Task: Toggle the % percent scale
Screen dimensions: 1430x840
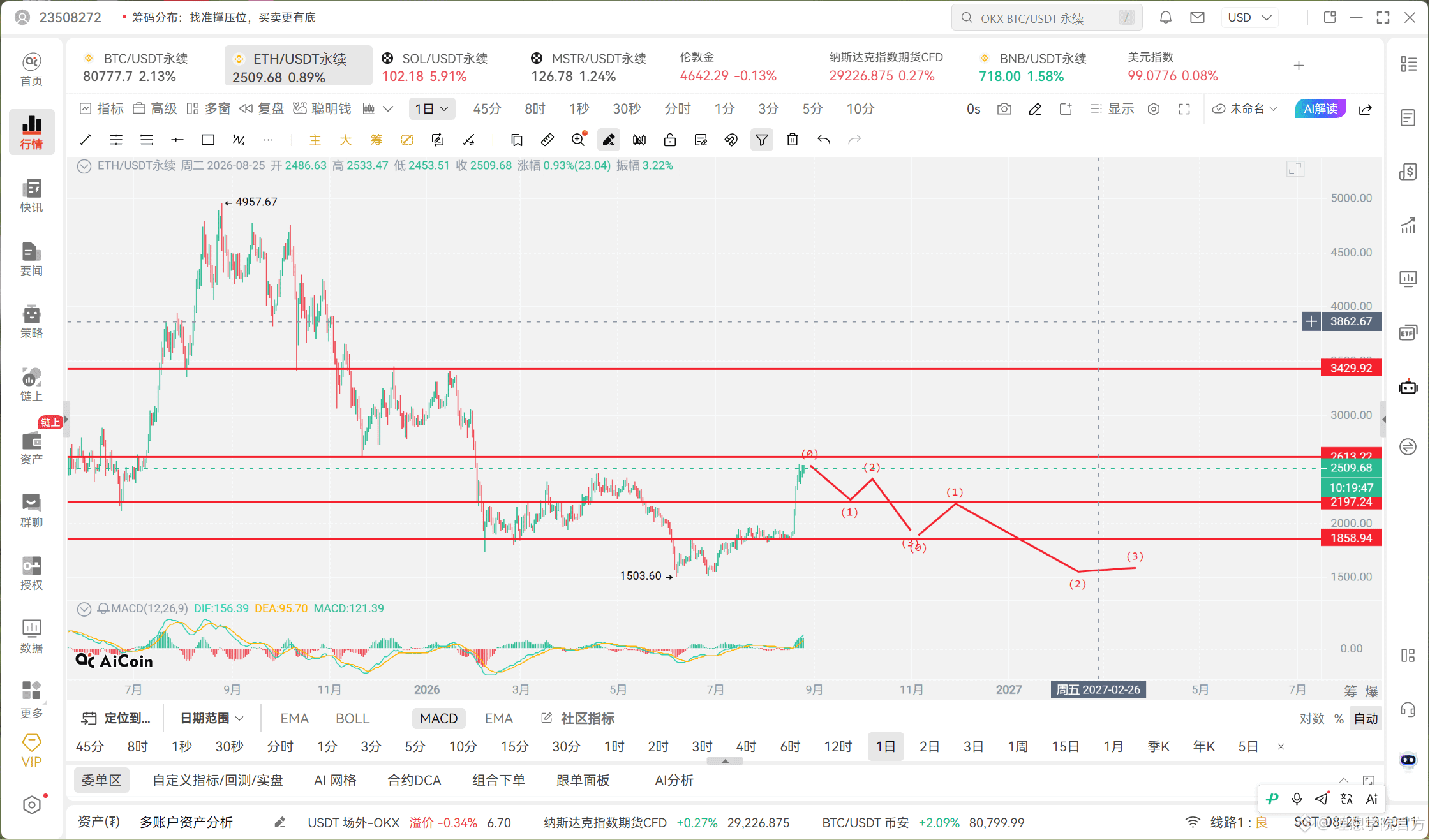Action: click(x=1339, y=718)
